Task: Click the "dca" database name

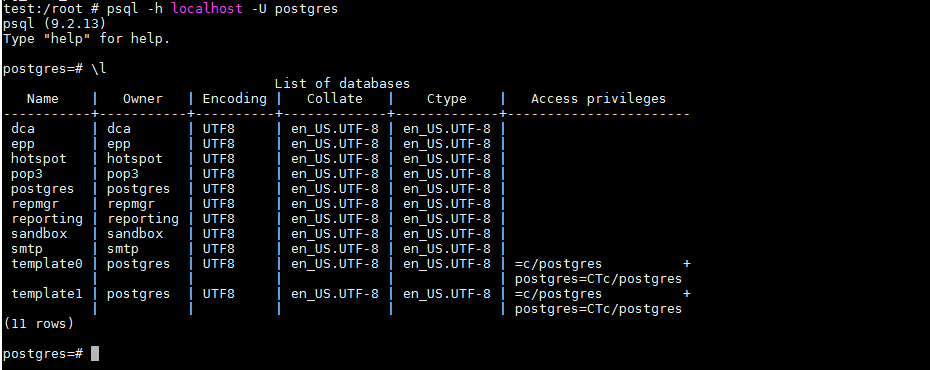Action: (23, 129)
